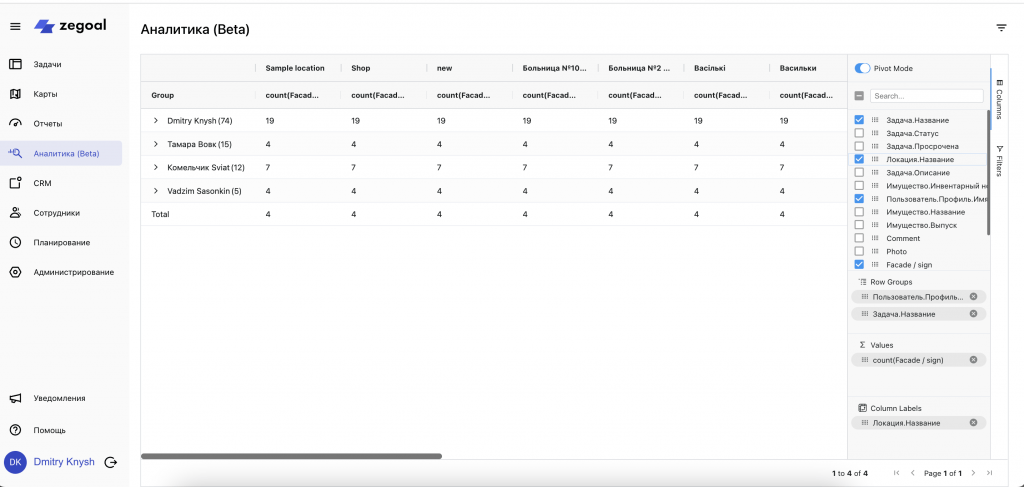Open the Помощь help link
The height and width of the screenshot is (487, 1024).
tap(49, 430)
